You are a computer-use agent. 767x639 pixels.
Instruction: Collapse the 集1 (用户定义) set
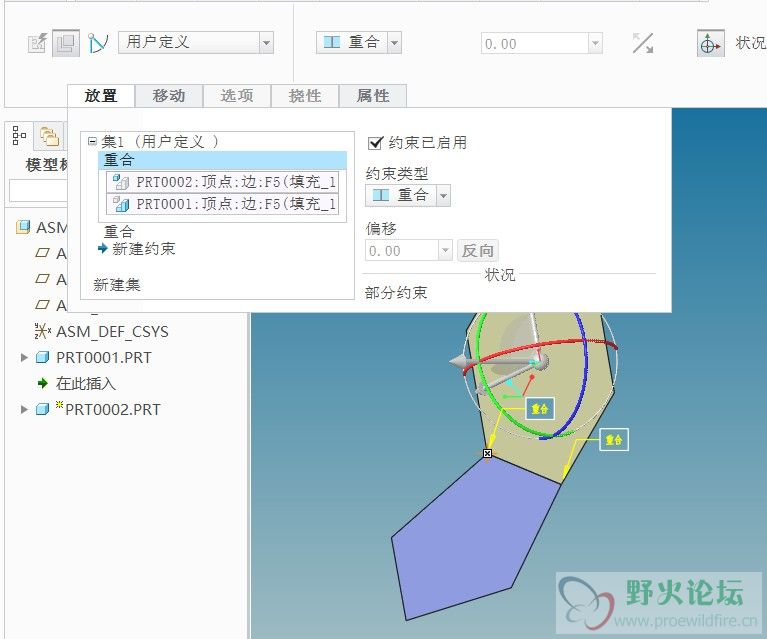pos(92,141)
